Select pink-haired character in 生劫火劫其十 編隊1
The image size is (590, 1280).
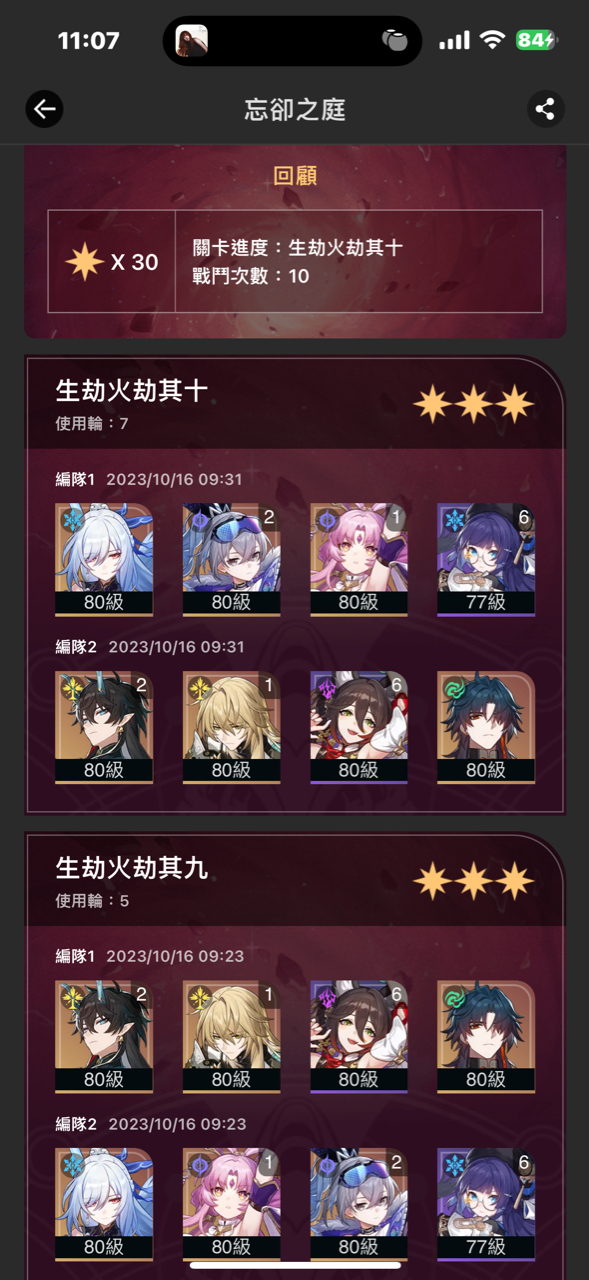[359, 560]
